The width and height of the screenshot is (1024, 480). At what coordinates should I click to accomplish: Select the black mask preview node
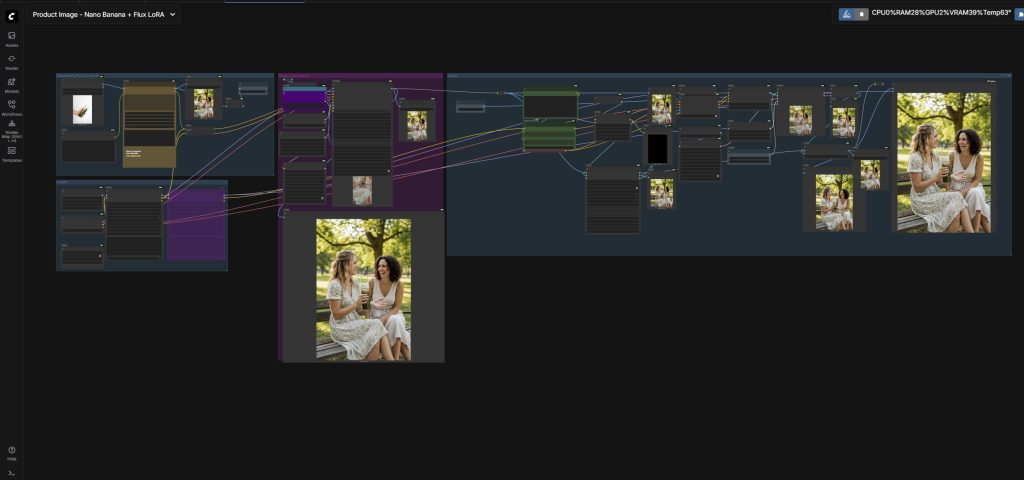pyautogui.click(x=657, y=148)
